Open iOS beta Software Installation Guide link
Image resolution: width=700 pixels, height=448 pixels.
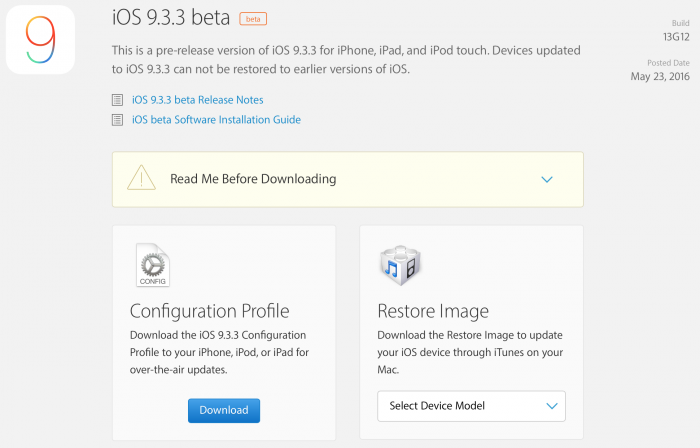click(x=216, y=120)
